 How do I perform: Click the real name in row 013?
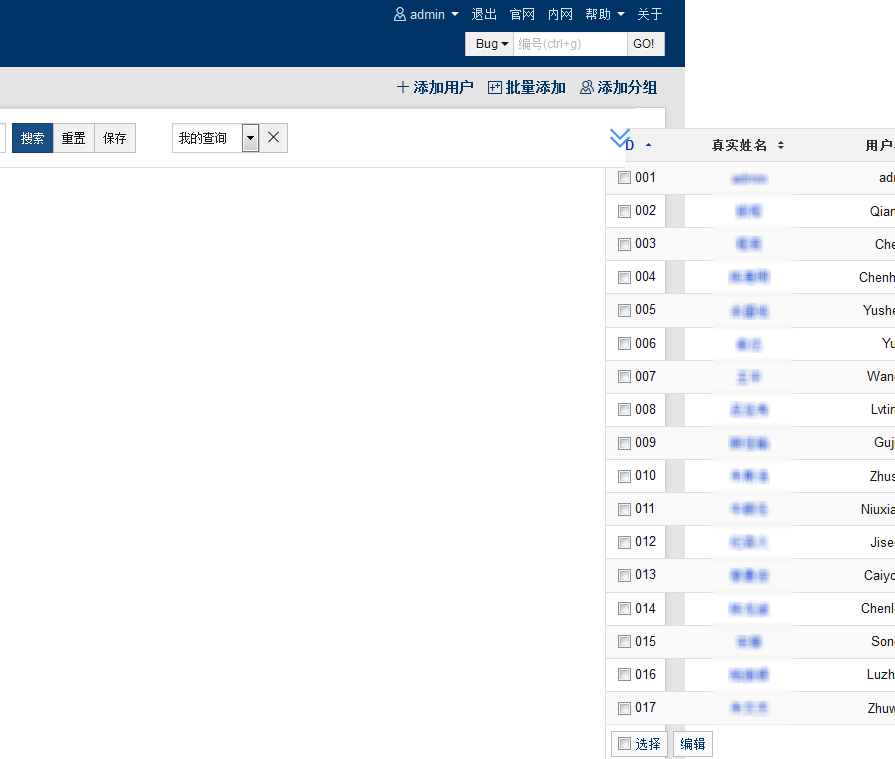click(749, 575)
